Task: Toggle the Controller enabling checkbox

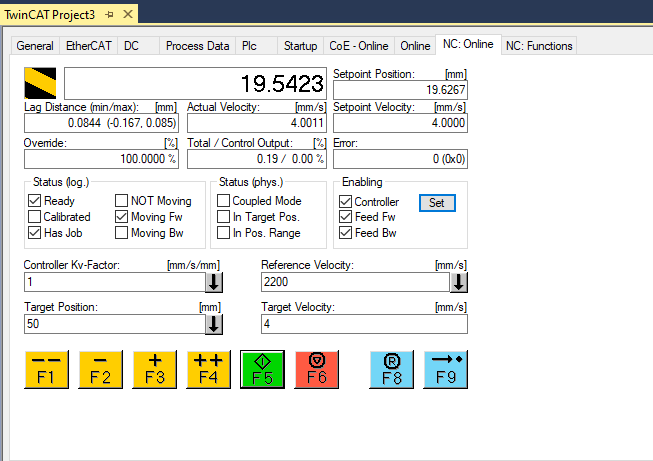Action: pyautogui.click(x=345, y=202)
